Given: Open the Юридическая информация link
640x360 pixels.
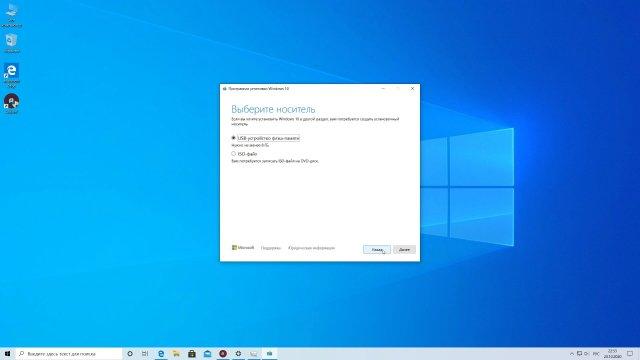Looking at the screenshot, I should pyautogui.click(x=311, y=248).
